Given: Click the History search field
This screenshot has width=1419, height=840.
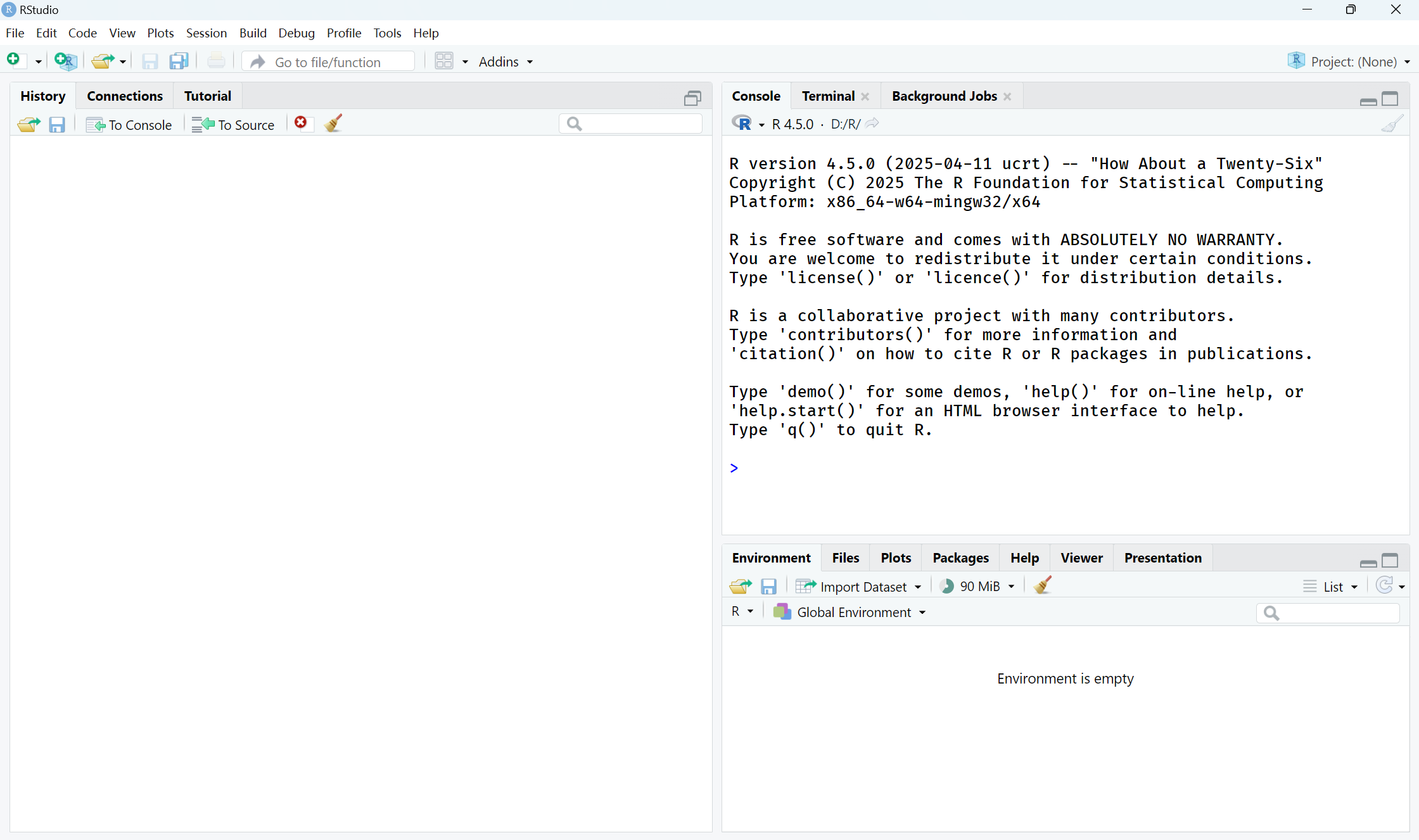Looking at the screenshot, I should [631, 124].
